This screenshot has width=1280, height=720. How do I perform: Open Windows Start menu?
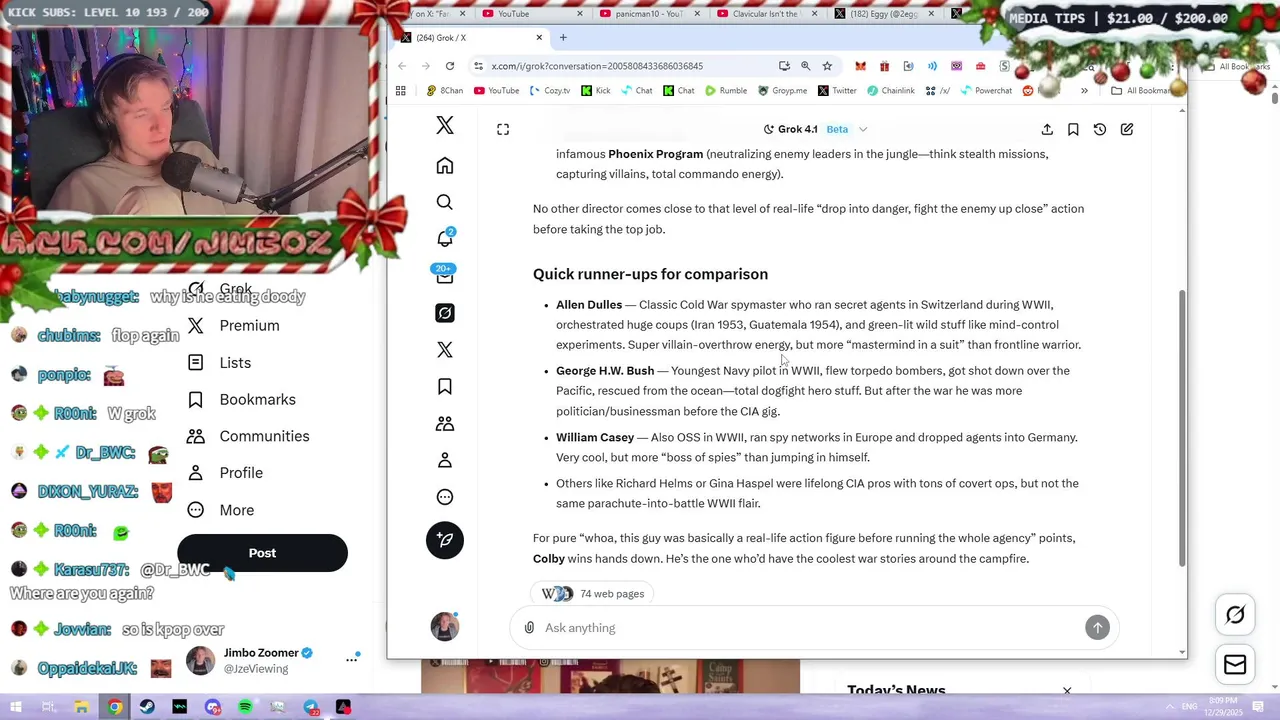[16, 707]
